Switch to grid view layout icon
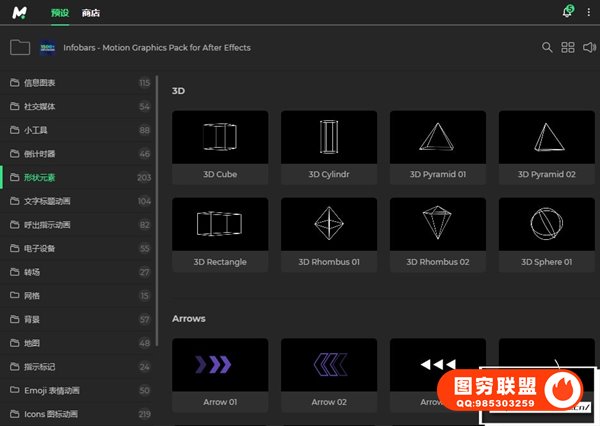 [568, 47]
